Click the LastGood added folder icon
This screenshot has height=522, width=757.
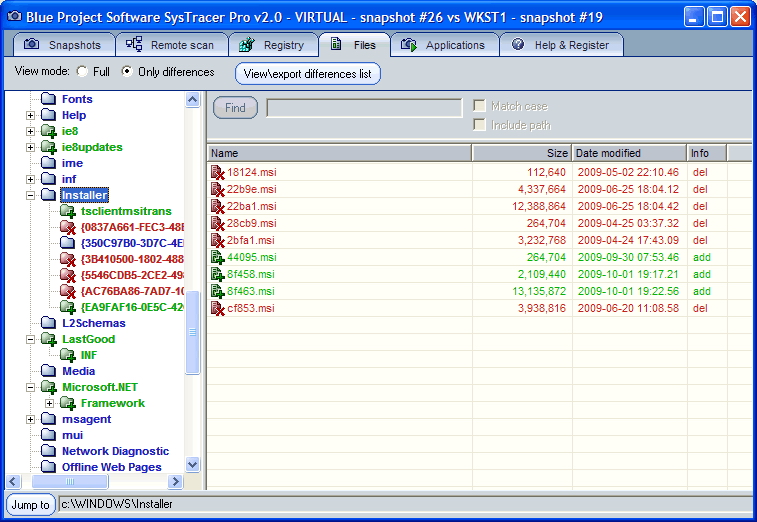48,339
